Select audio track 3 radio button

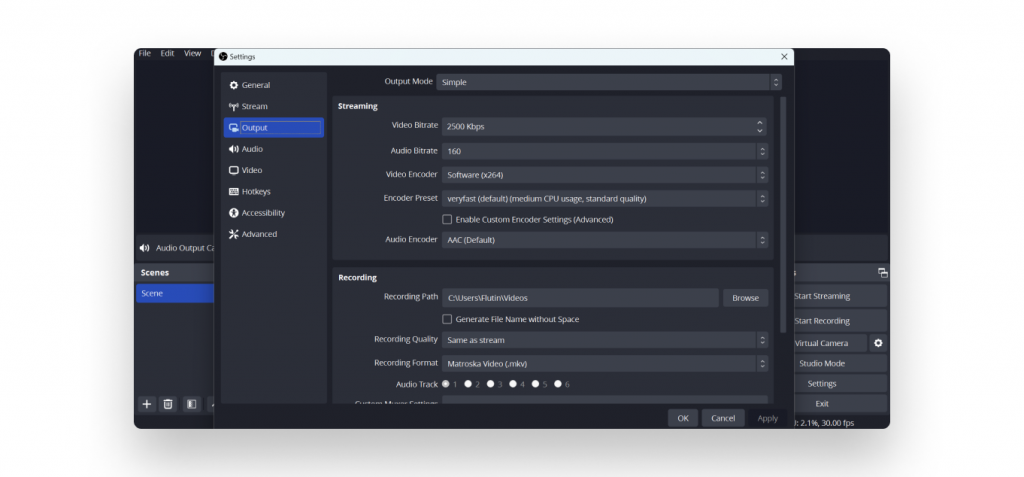490,384
